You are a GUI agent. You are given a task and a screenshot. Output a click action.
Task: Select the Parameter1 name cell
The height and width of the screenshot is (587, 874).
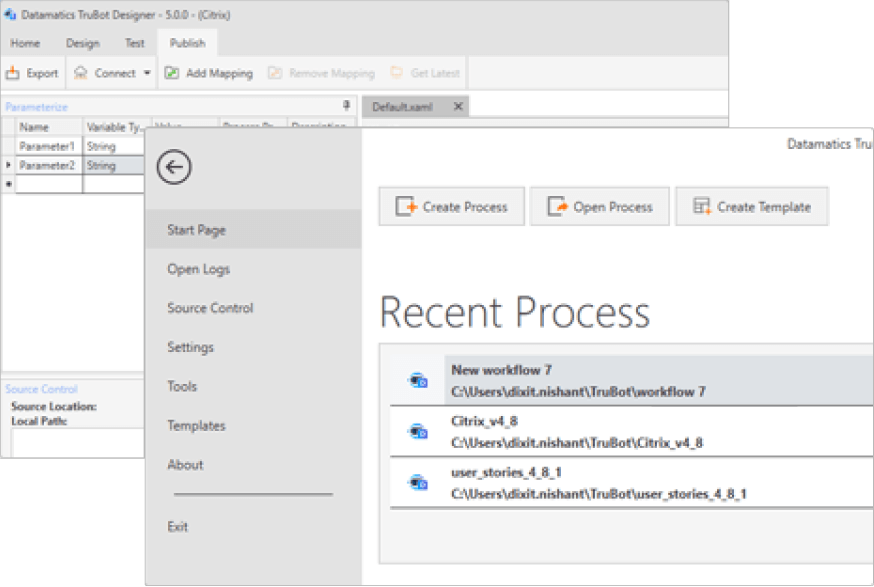[x=48, y=146]
